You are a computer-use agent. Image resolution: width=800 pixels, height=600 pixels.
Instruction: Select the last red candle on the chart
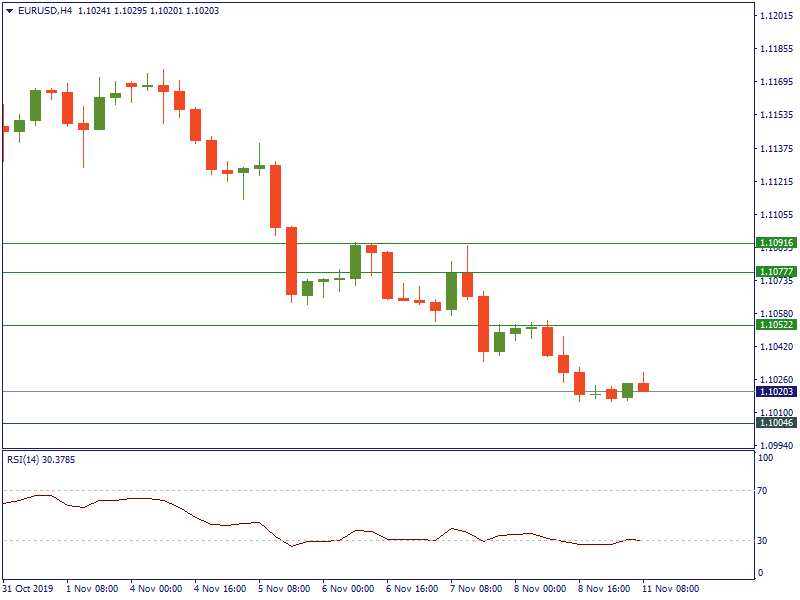click(x=643, y=387)
